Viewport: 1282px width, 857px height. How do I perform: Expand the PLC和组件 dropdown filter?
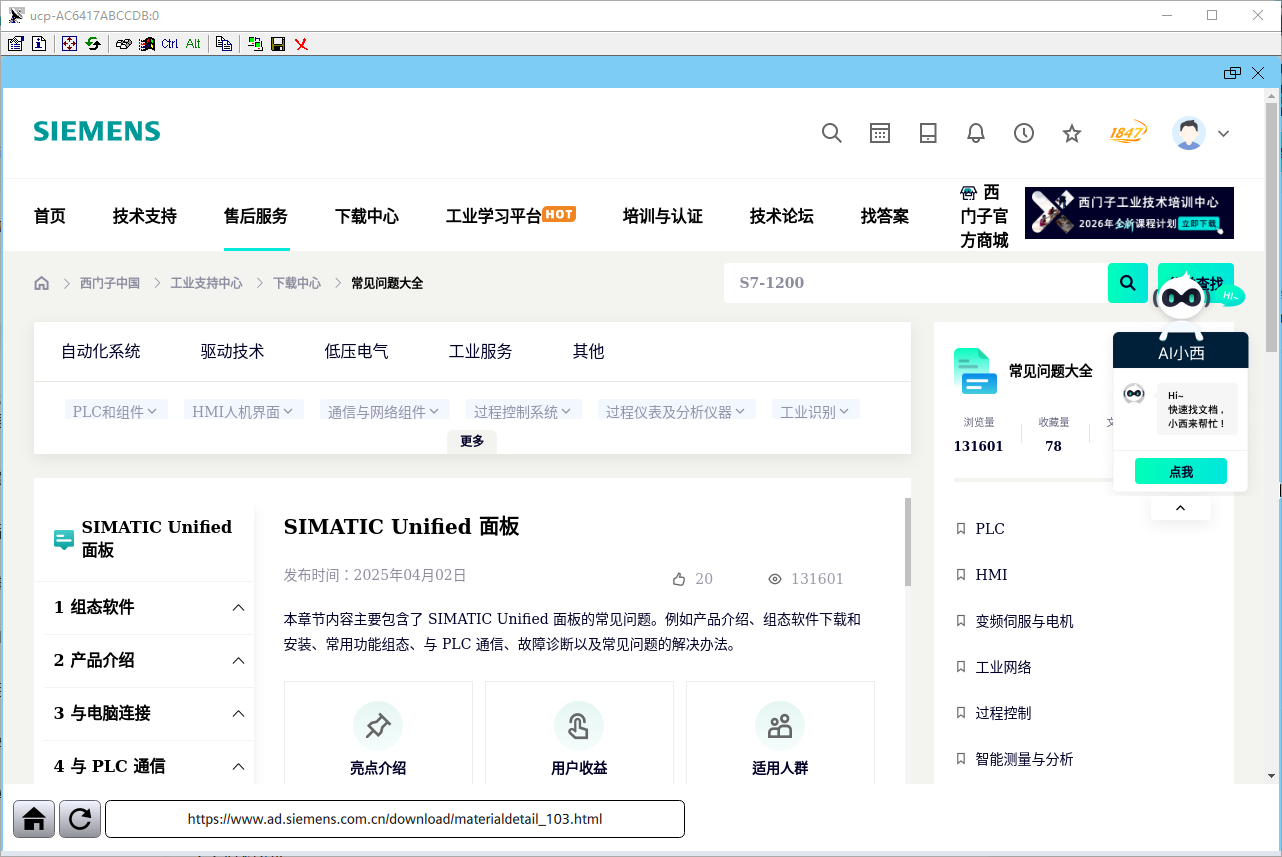coord(115,411)
